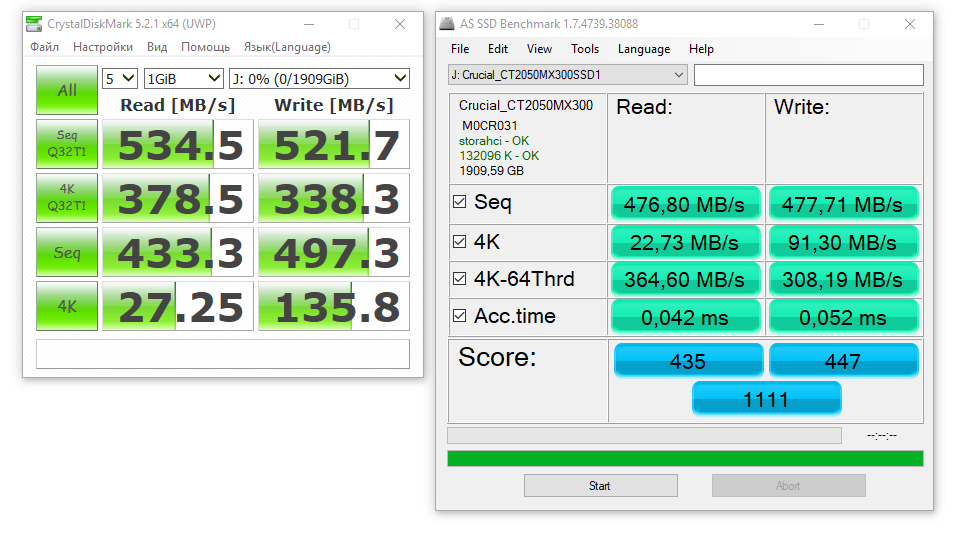The image size is (958, 533).
Task: Open the test size dropdown showing 1GiB
Action: (183, 79)
